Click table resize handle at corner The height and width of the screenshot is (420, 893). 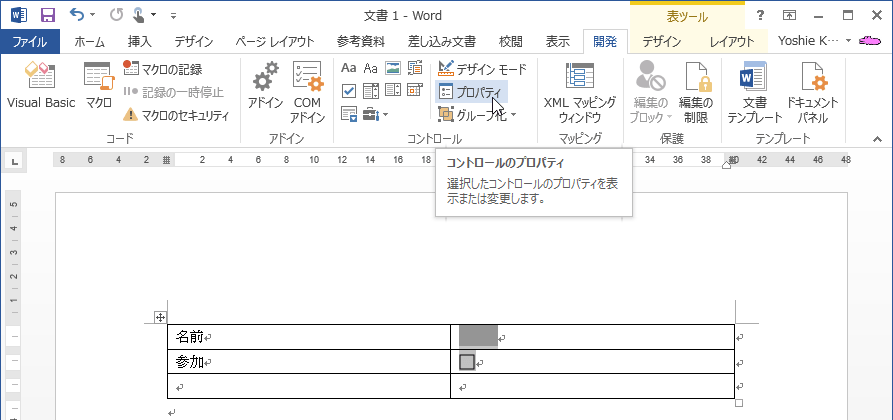click(739, 403)
